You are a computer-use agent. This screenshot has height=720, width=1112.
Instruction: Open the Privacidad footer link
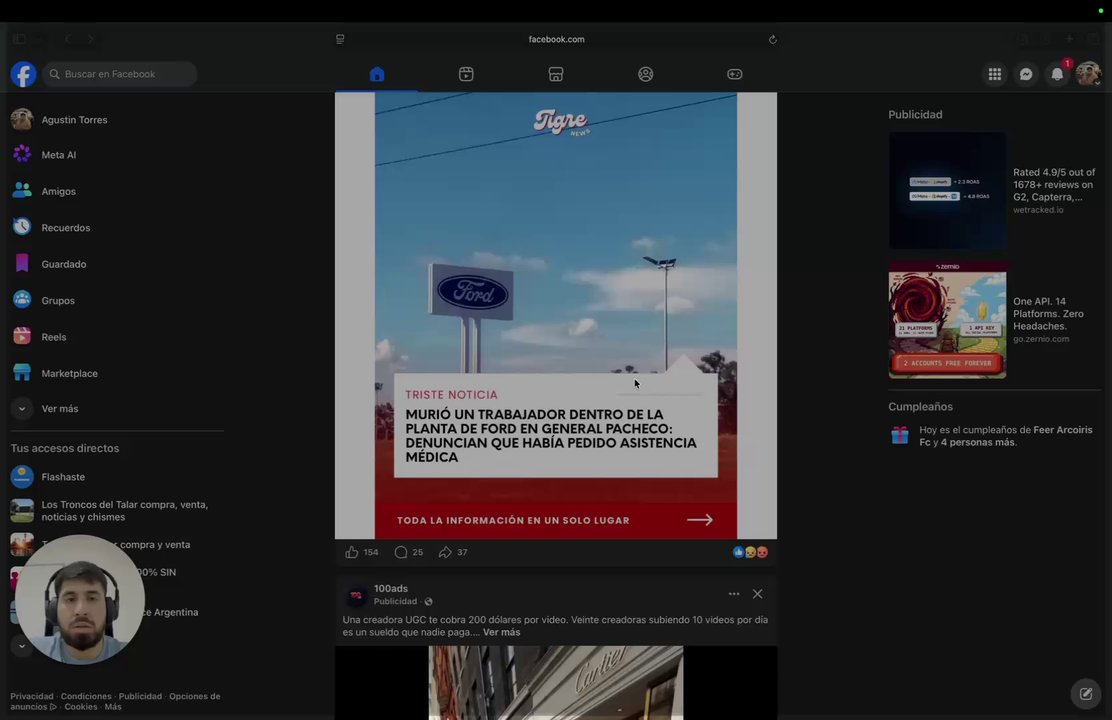click(x=32, y=696)
